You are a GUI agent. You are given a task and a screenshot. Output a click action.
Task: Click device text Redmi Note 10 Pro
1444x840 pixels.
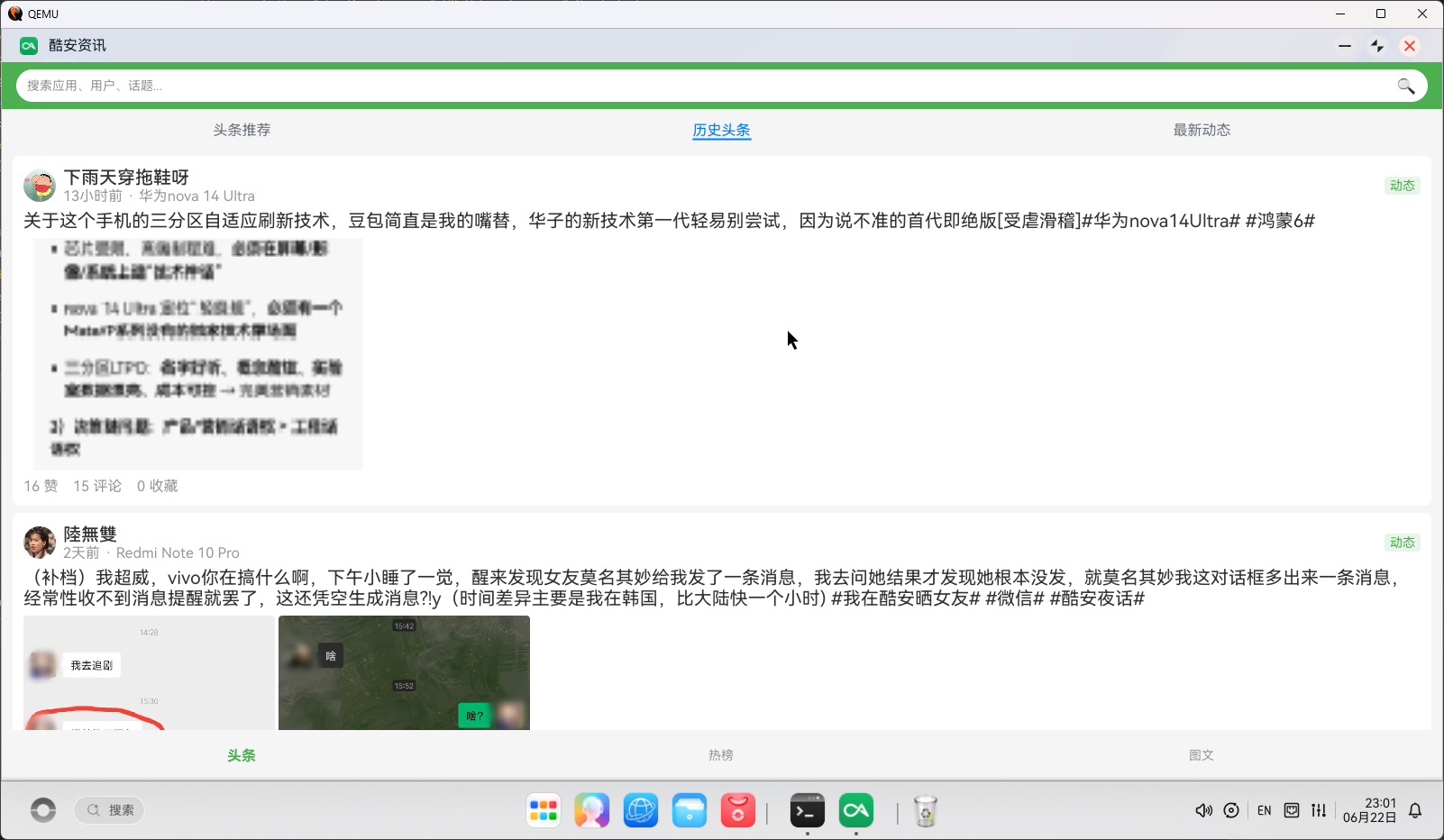click(178, 553)
